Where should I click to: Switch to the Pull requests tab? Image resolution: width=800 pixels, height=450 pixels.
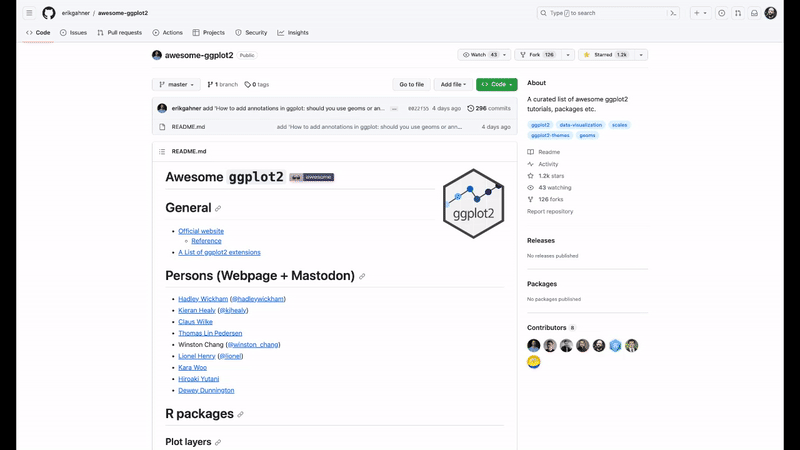coord(119,33)
